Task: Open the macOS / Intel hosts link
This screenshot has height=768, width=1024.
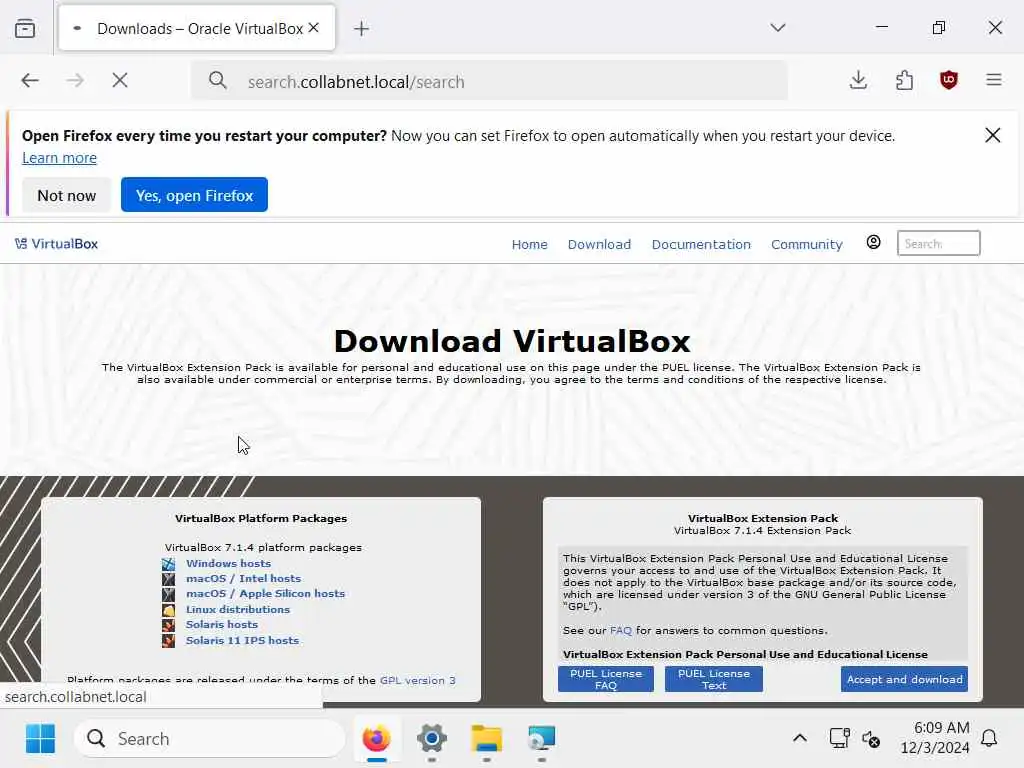Action: pos(243,578)
